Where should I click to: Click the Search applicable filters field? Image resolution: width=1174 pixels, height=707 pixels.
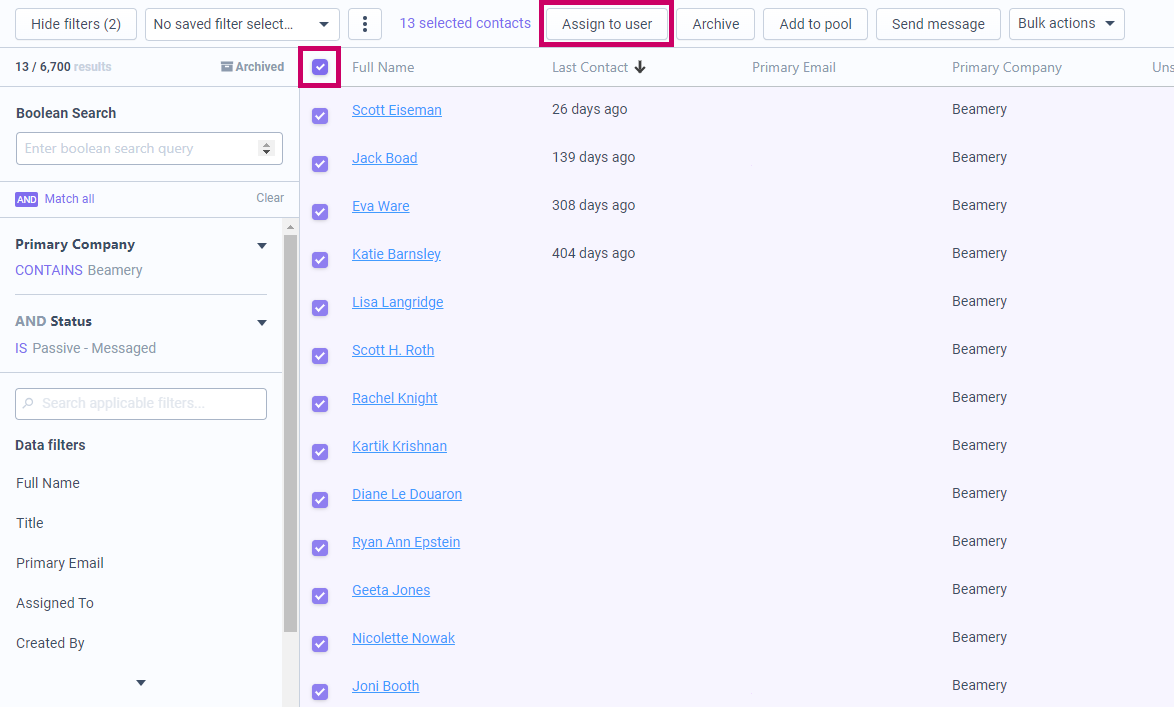click(141, 404)
